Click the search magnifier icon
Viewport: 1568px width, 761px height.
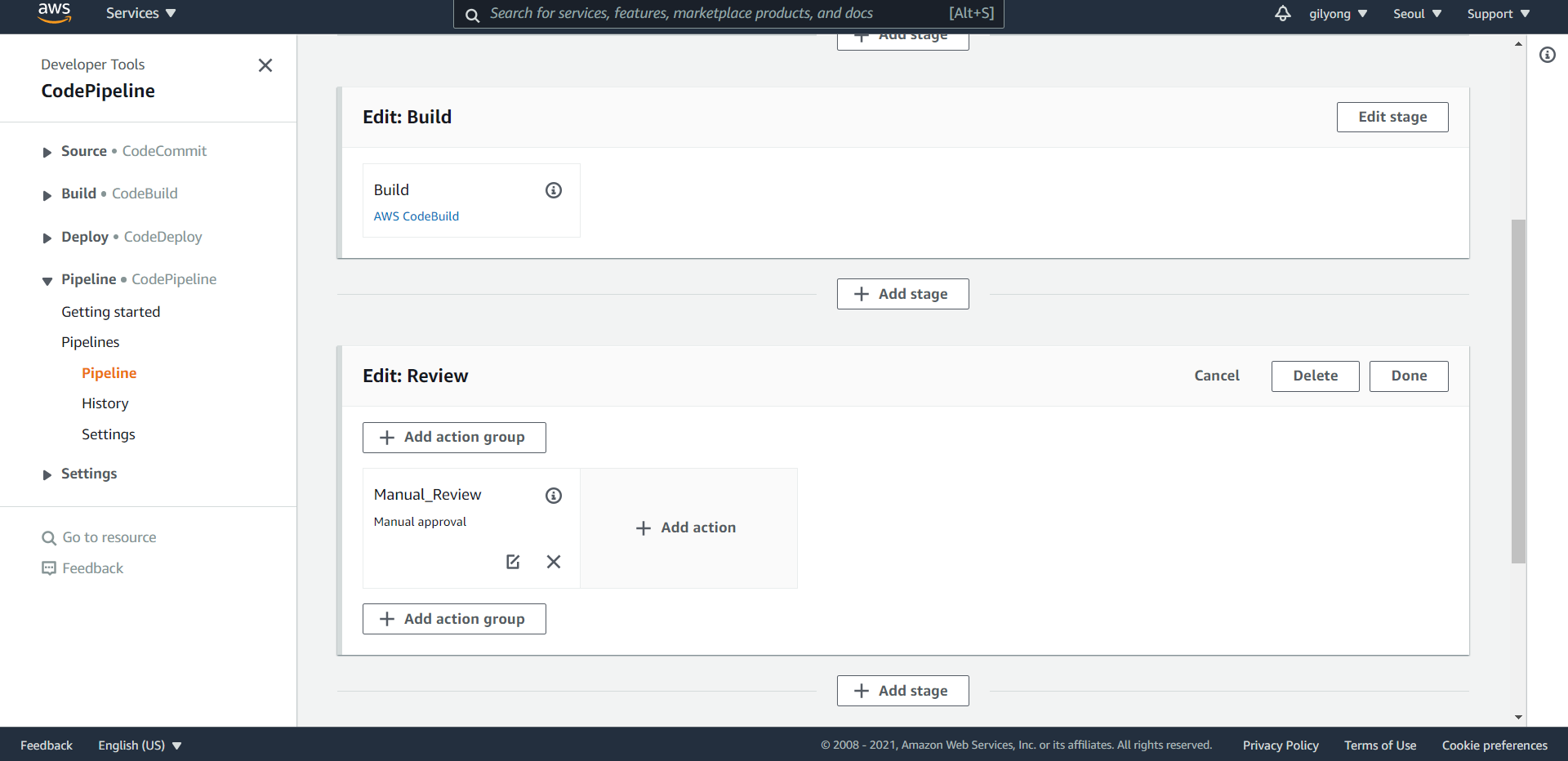(472, 15)
